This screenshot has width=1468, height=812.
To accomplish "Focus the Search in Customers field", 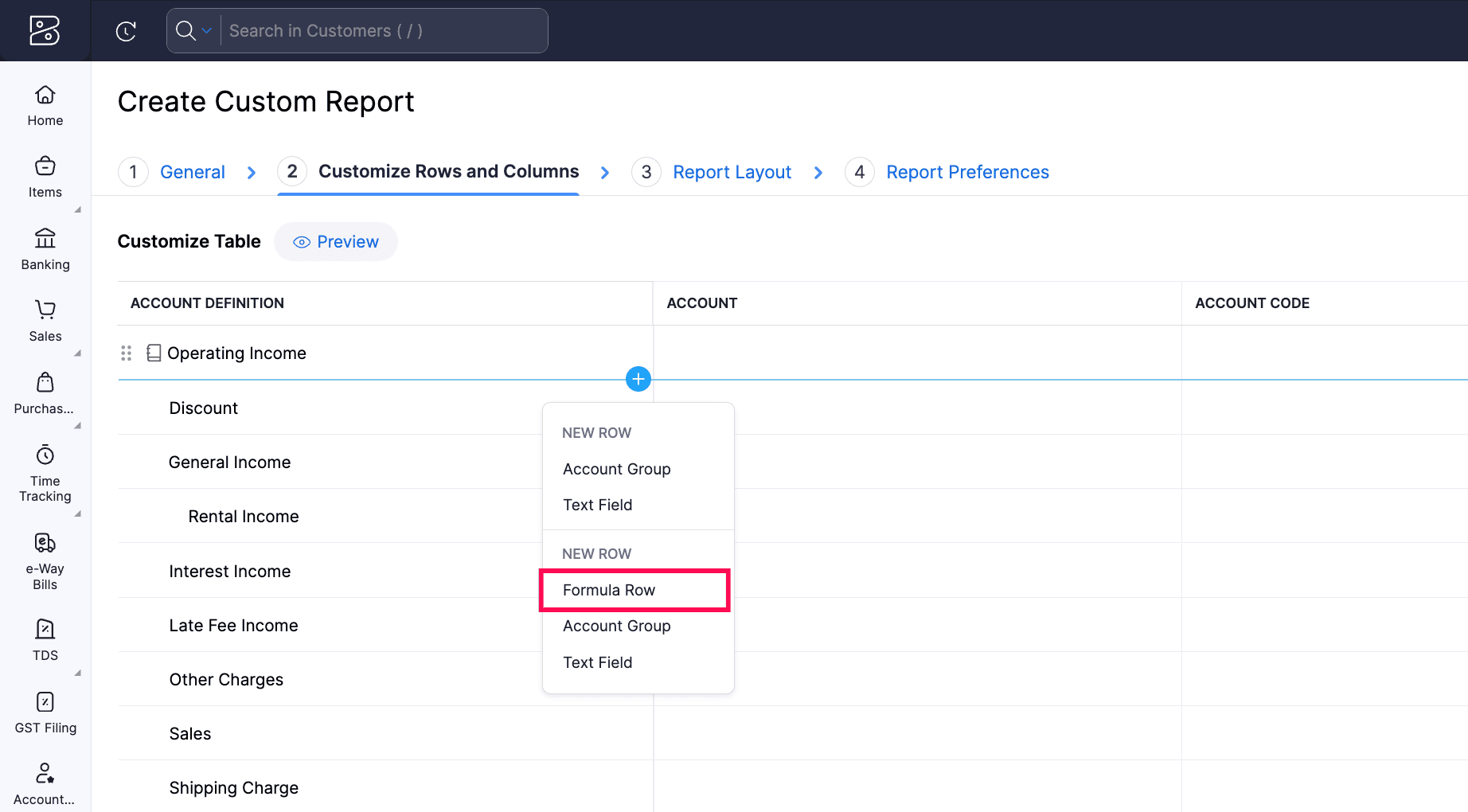I will [382, 31].
